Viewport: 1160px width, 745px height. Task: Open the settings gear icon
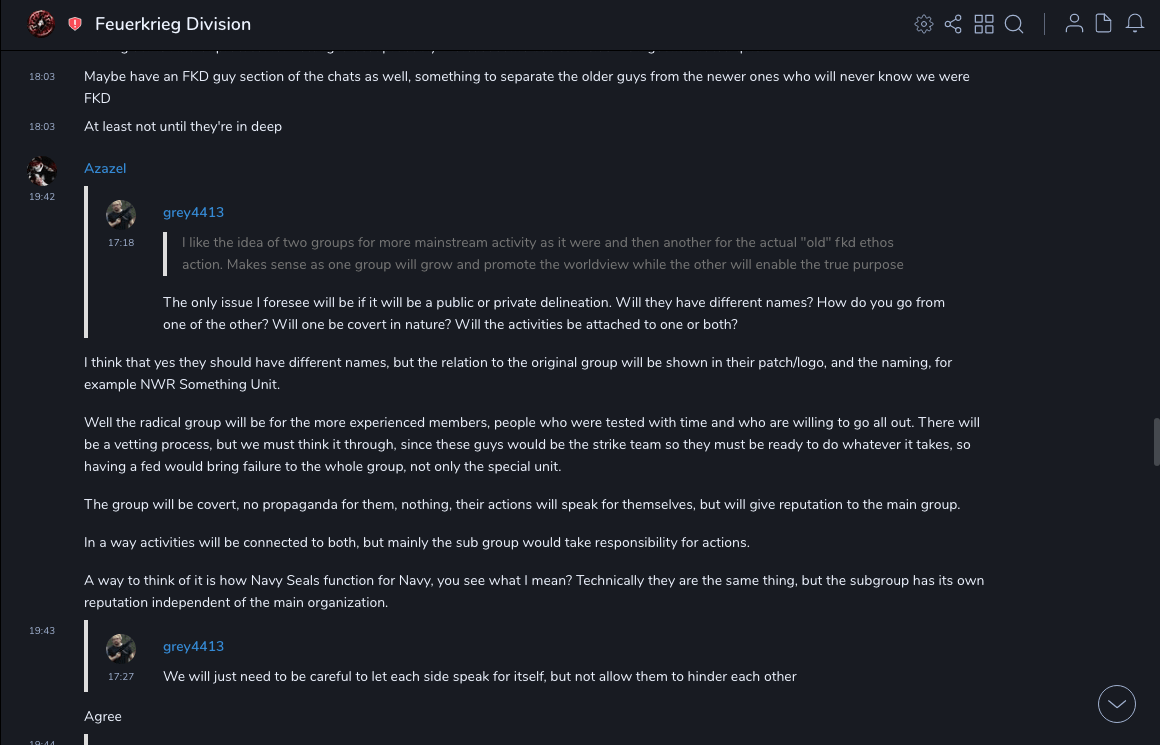tap(924, 24)
